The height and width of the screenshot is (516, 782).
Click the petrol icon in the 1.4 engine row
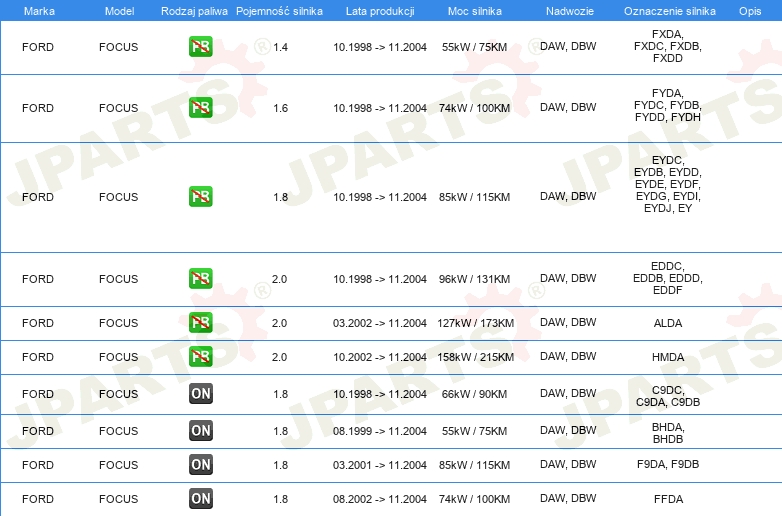coord(201,47)
